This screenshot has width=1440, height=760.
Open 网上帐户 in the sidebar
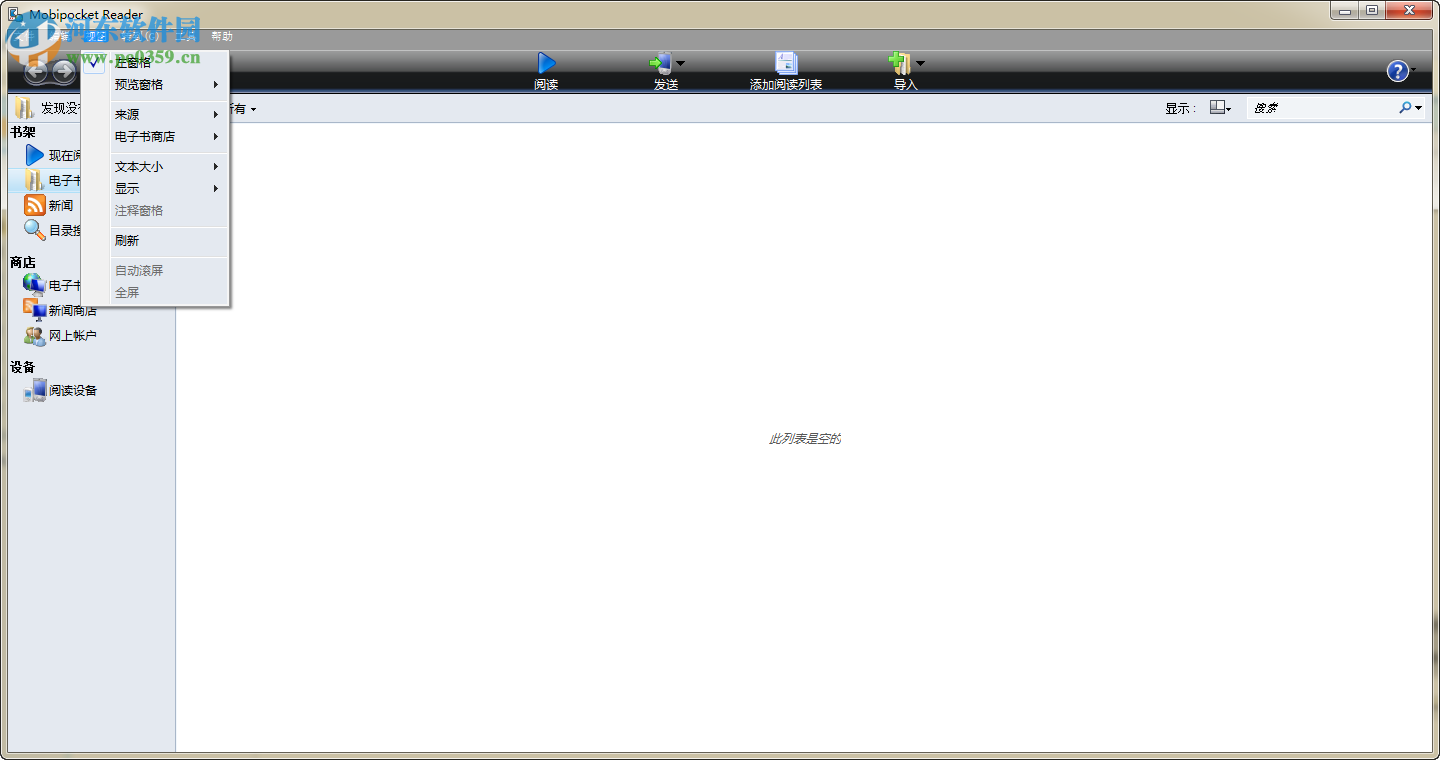(x=60, y=336)
